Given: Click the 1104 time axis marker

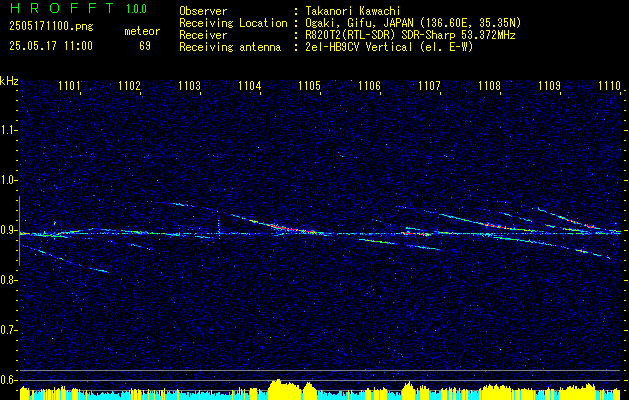Looking at the screenshot, I should tap(250, 85).
